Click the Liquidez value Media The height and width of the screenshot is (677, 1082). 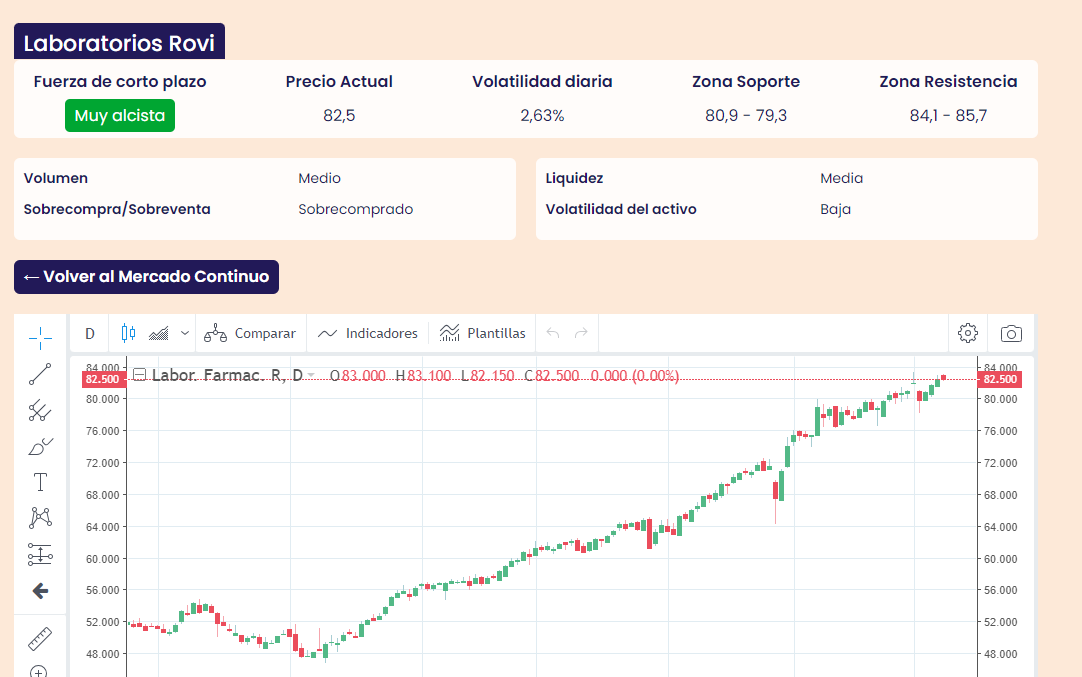click(x=841, y=178)
